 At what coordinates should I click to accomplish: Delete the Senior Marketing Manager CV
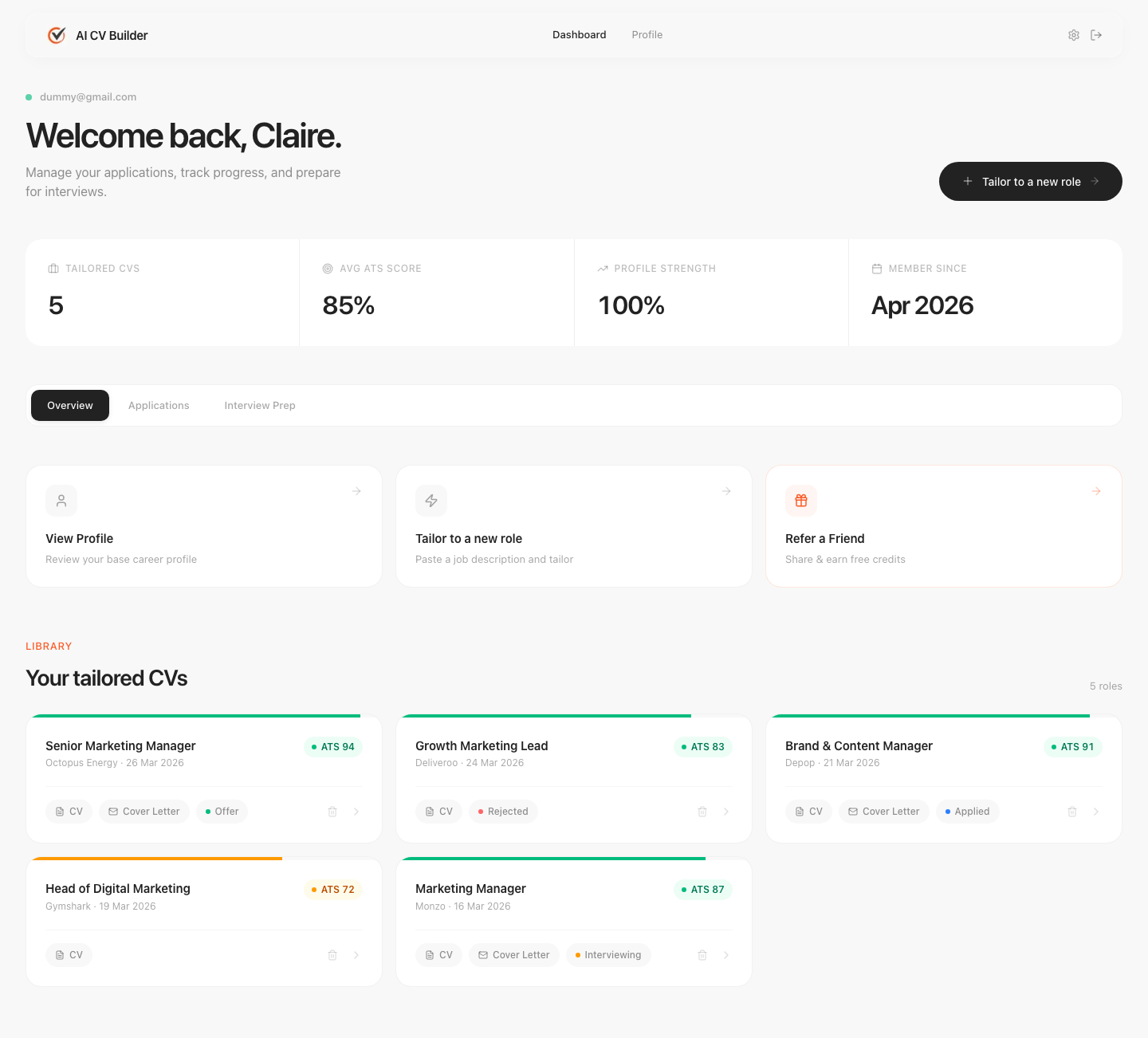(x=332, y=812)
